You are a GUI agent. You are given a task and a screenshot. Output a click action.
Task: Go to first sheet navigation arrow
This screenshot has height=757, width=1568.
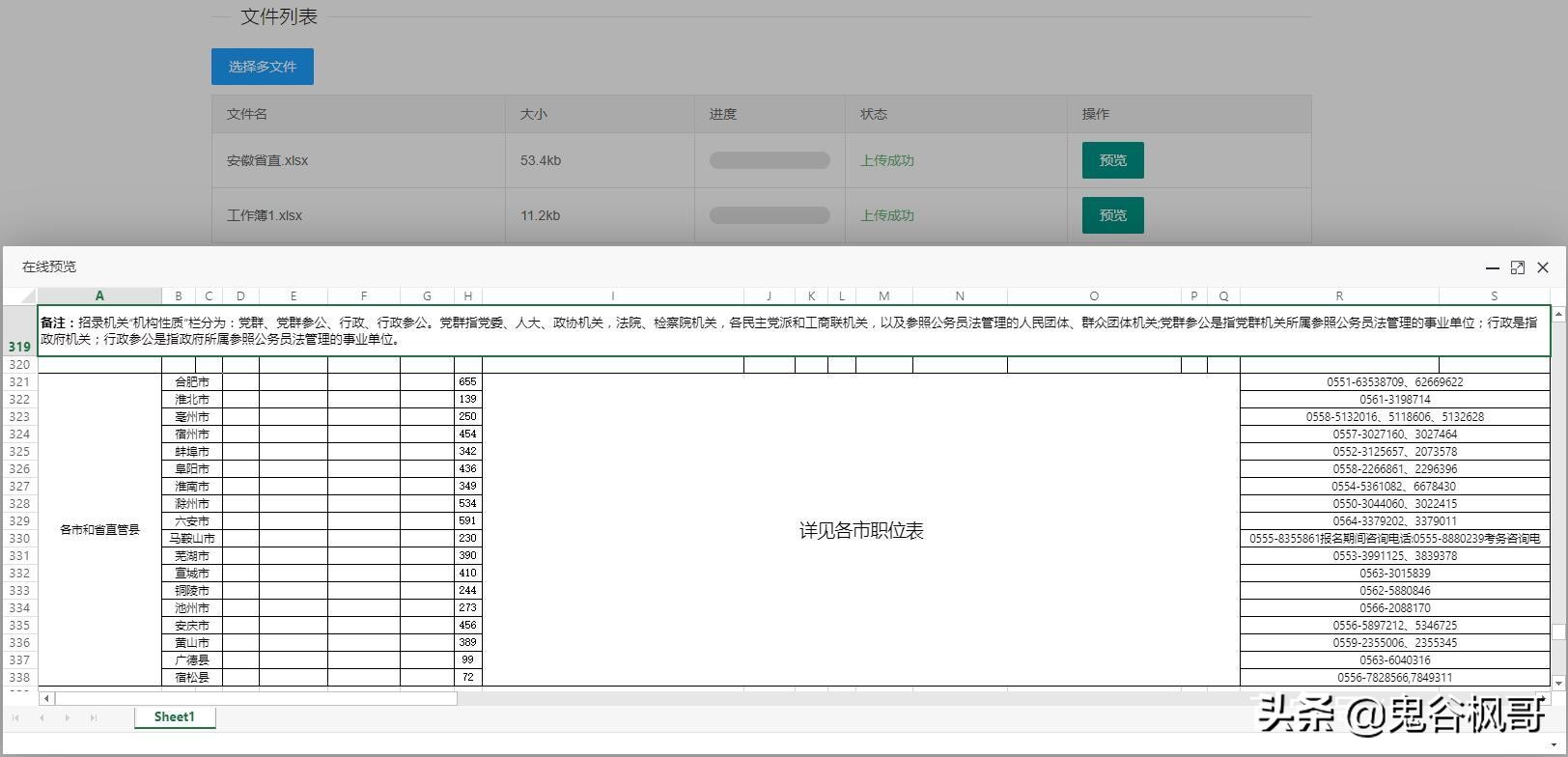pos(15,717)
